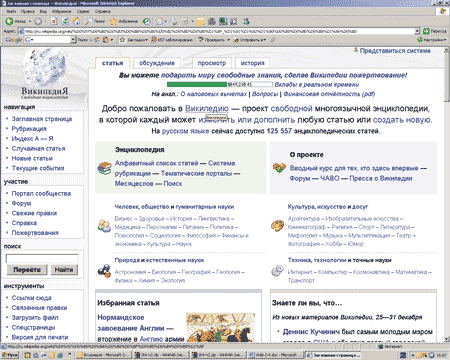Screen dimensions: 450x360
Task: Switch to the обсуждение tab
Action: point(157,63)
